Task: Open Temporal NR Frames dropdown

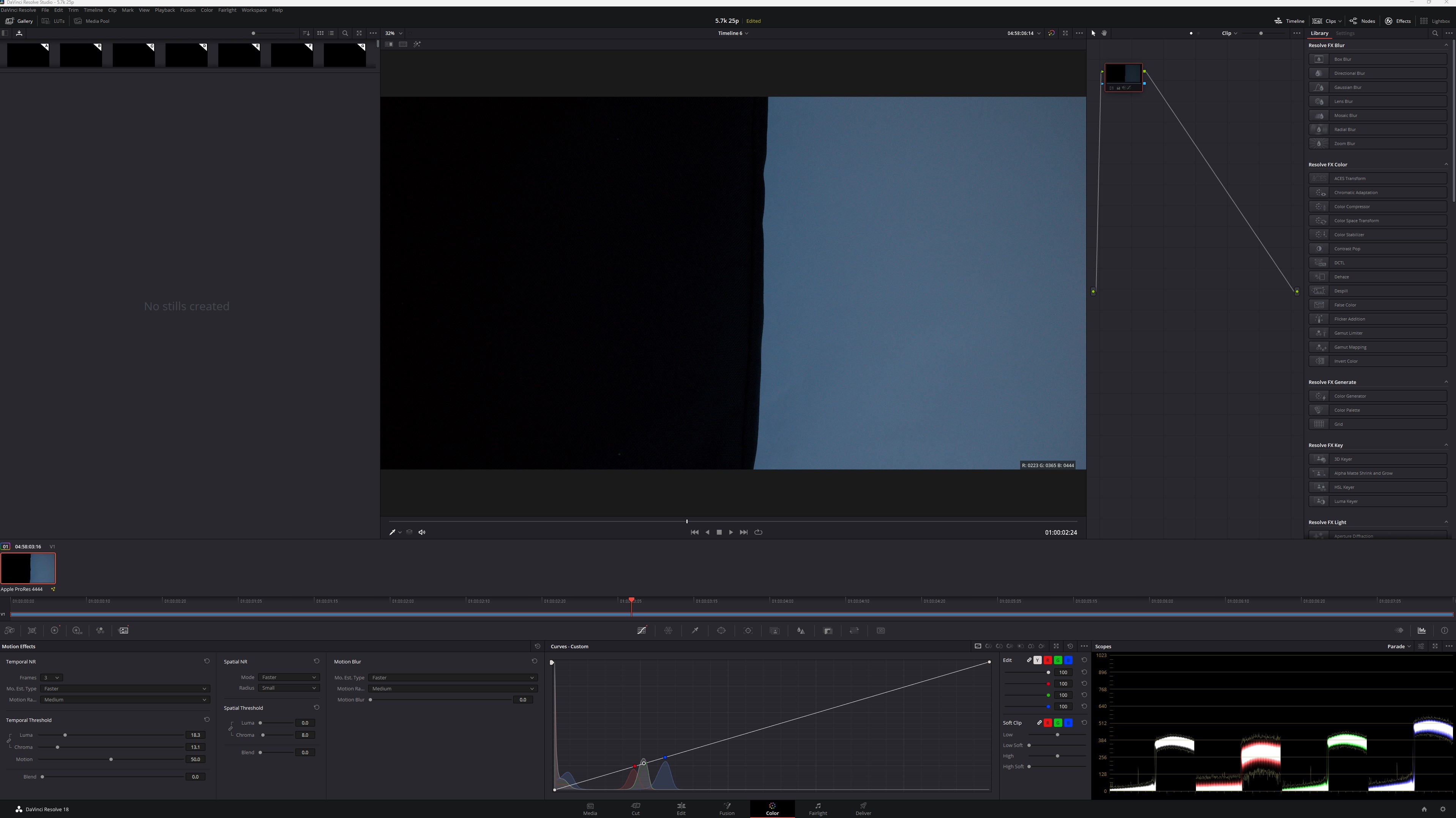Action: coord(51,677)
